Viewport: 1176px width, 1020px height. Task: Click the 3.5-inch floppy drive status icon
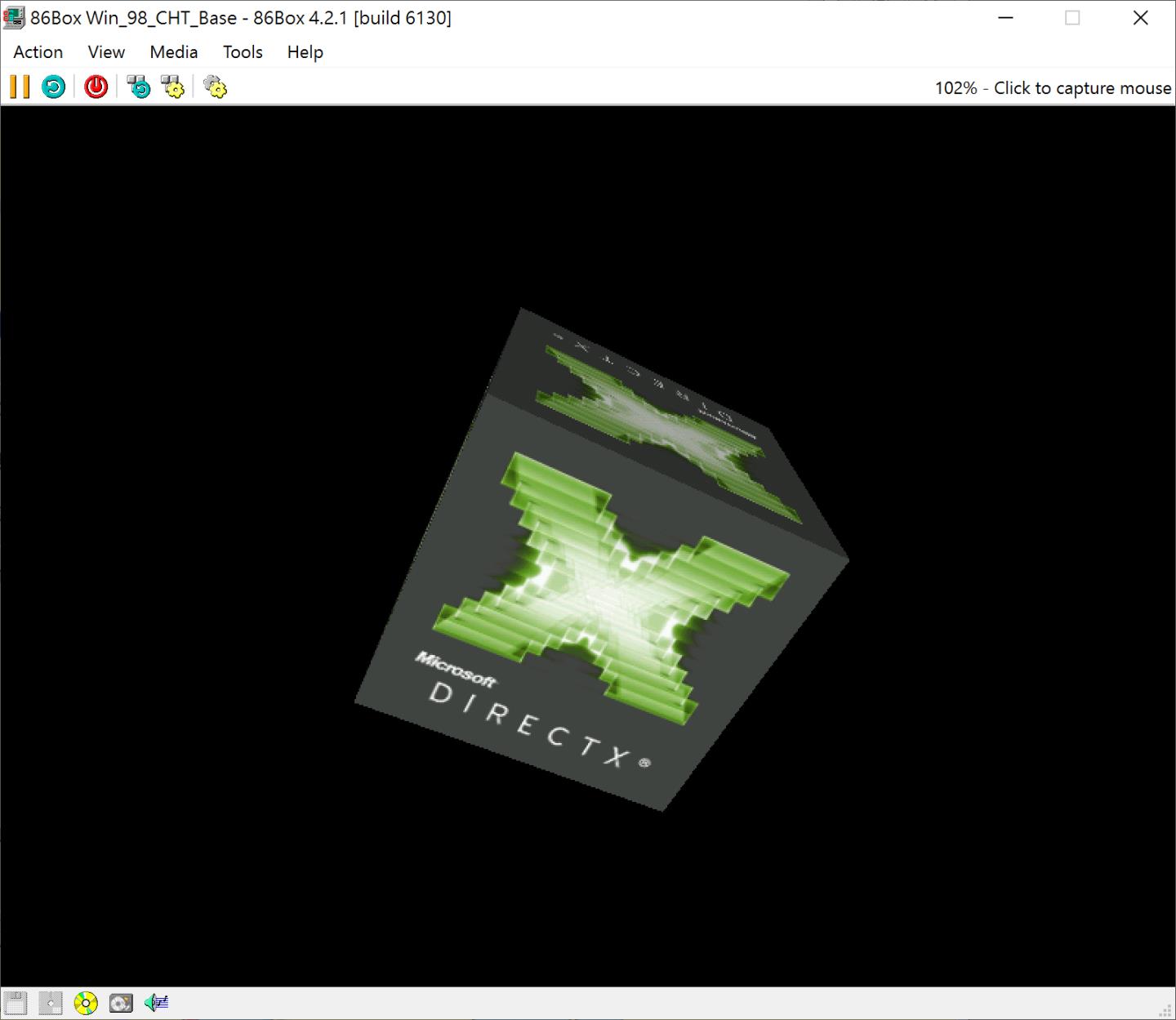(16, 1002)
